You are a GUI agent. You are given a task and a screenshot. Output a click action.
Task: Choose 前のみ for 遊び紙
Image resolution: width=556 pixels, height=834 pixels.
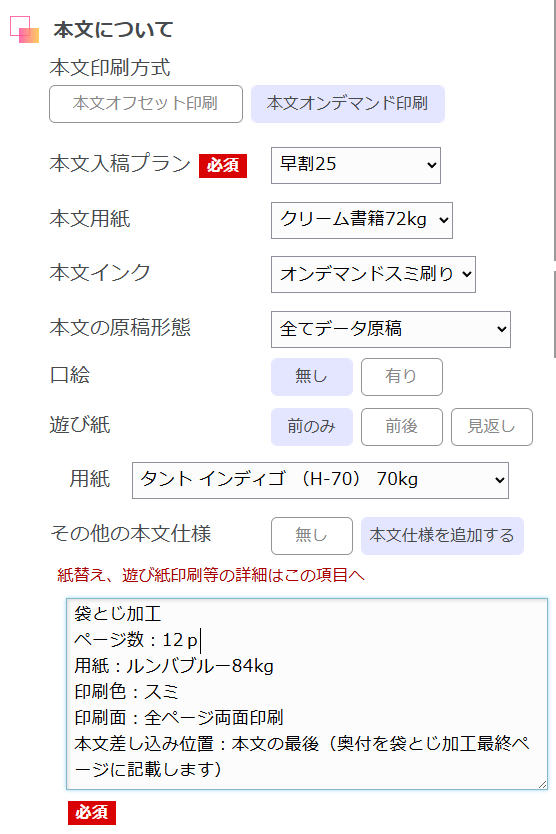312,427
